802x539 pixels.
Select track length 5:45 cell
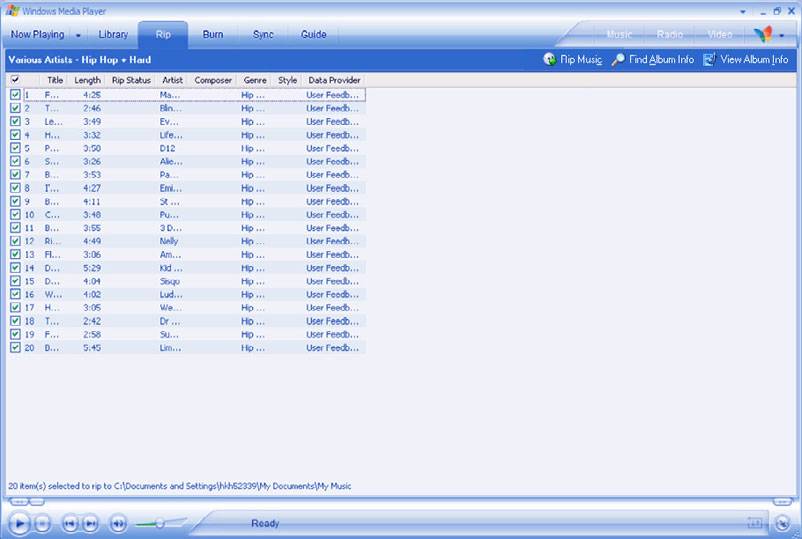point(92,347)
